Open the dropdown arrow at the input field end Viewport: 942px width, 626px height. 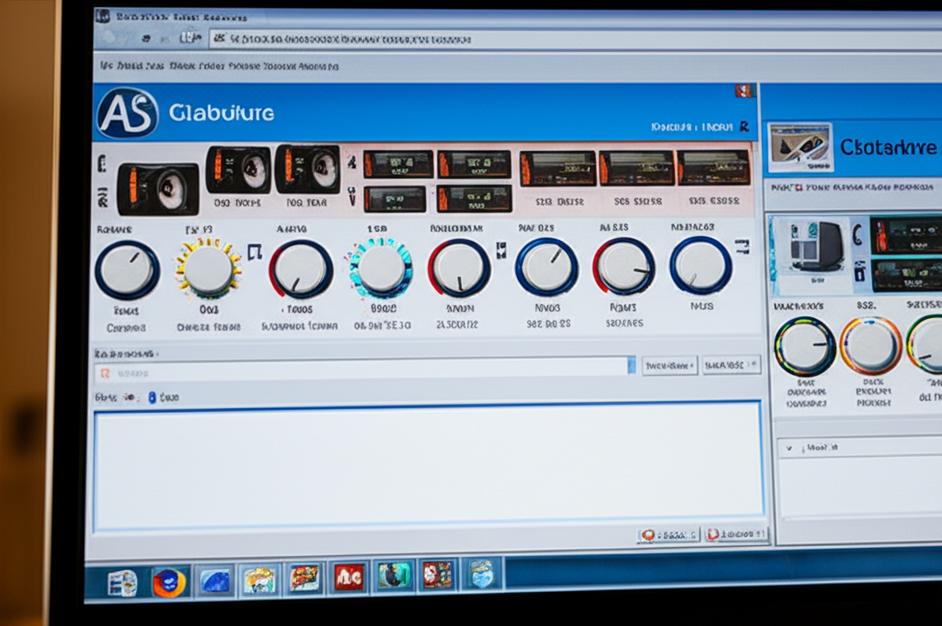click(x=631, y=366)
